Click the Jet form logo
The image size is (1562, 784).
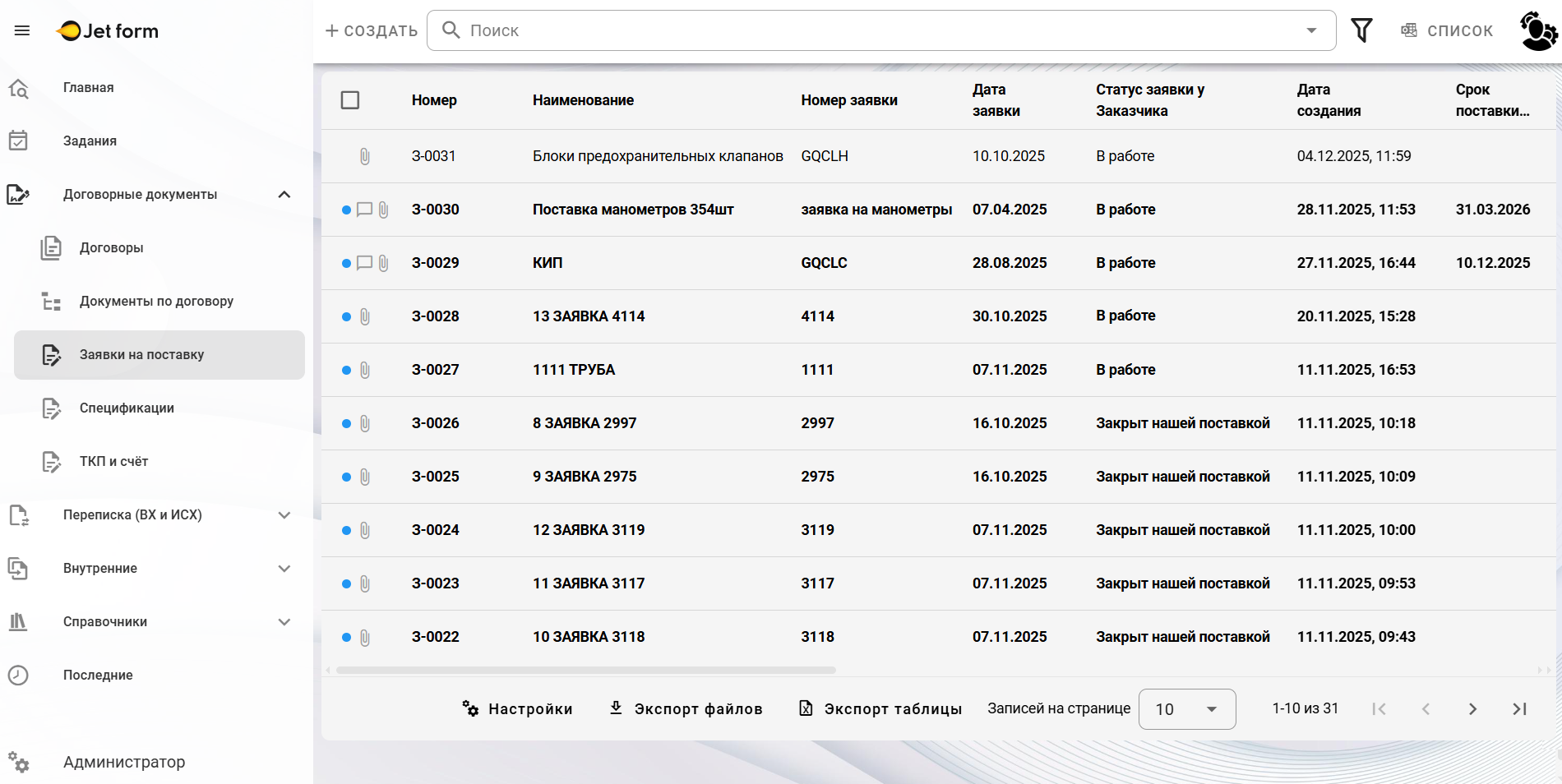tap(108, 30)
